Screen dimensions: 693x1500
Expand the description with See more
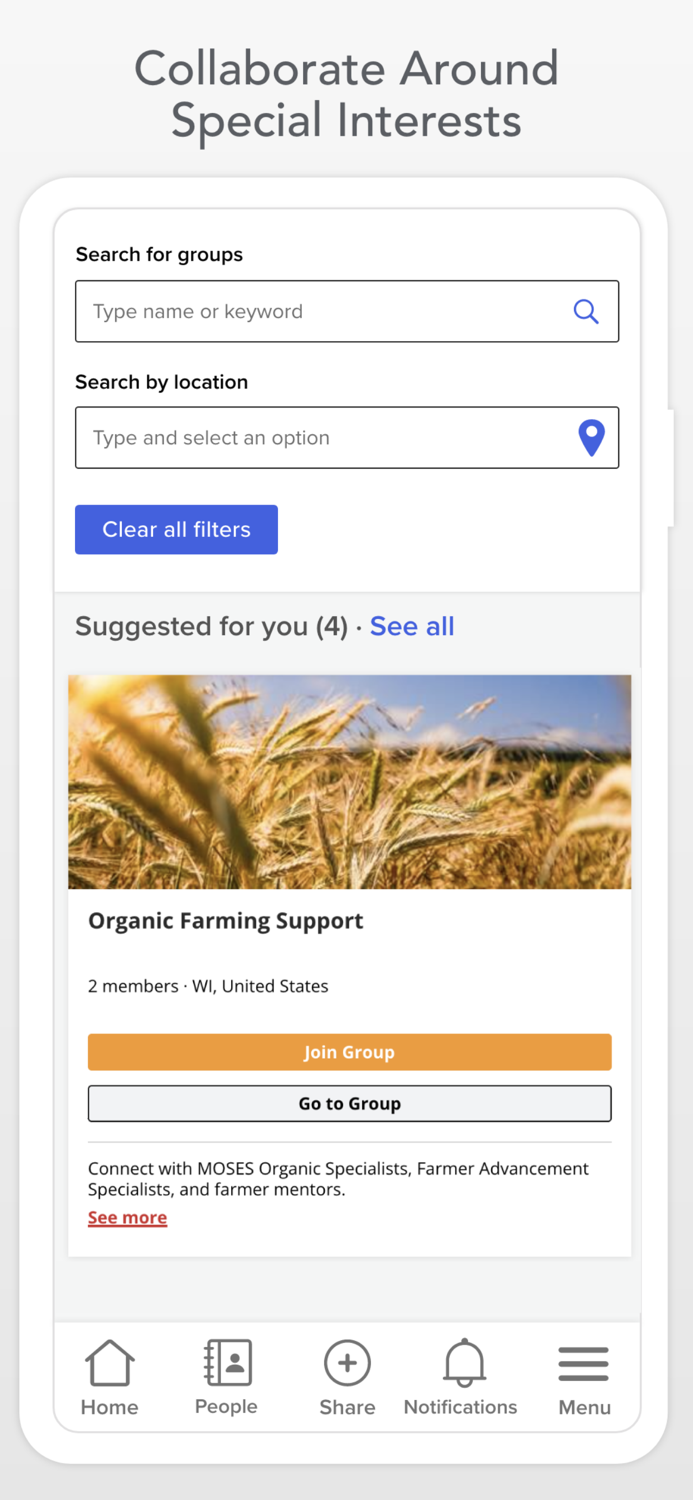click(127, 1217)
